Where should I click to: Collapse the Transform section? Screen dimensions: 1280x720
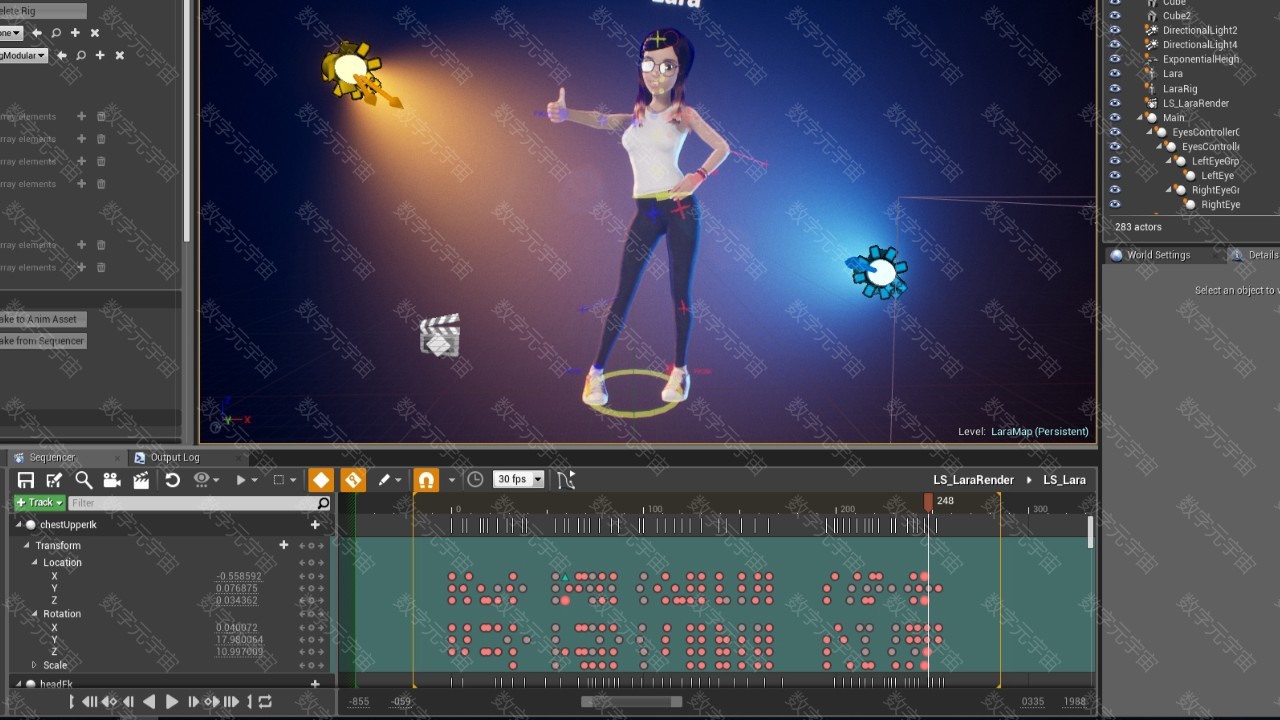27,546
